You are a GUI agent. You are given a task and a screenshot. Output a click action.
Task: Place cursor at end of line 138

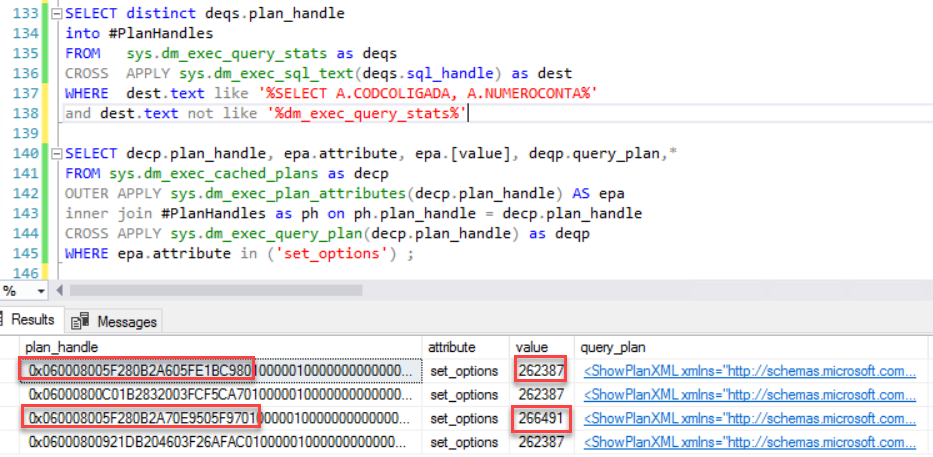pyautogui.click(x=469, y=114)
